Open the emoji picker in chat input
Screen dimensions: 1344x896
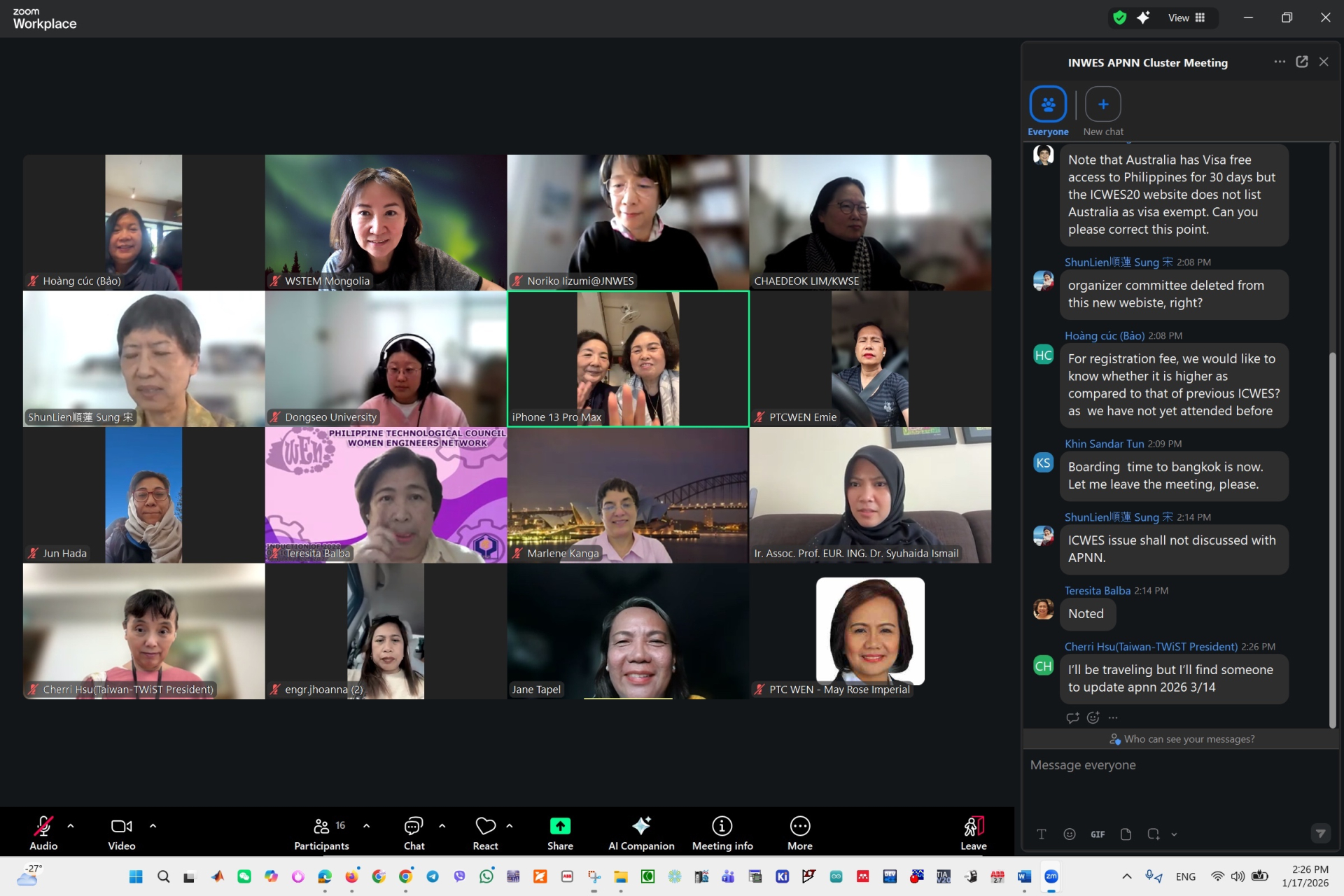click(1069, 834)
